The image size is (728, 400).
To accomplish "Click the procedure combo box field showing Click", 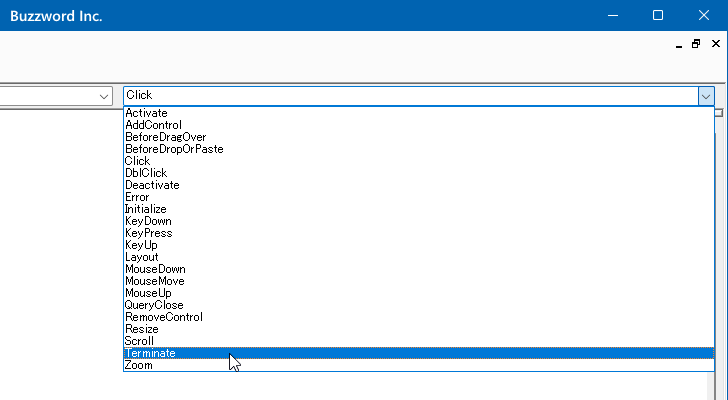I will tap(411, 96).
